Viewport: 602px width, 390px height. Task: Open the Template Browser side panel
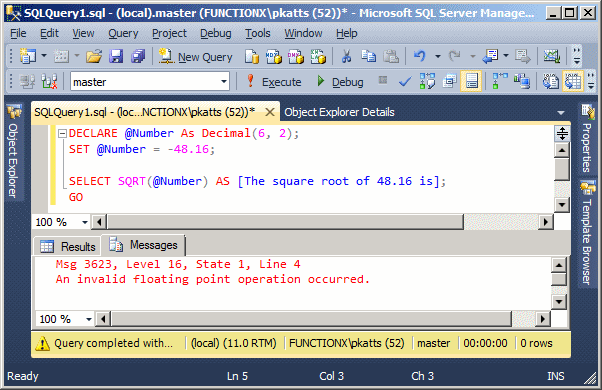pos(587,234)
